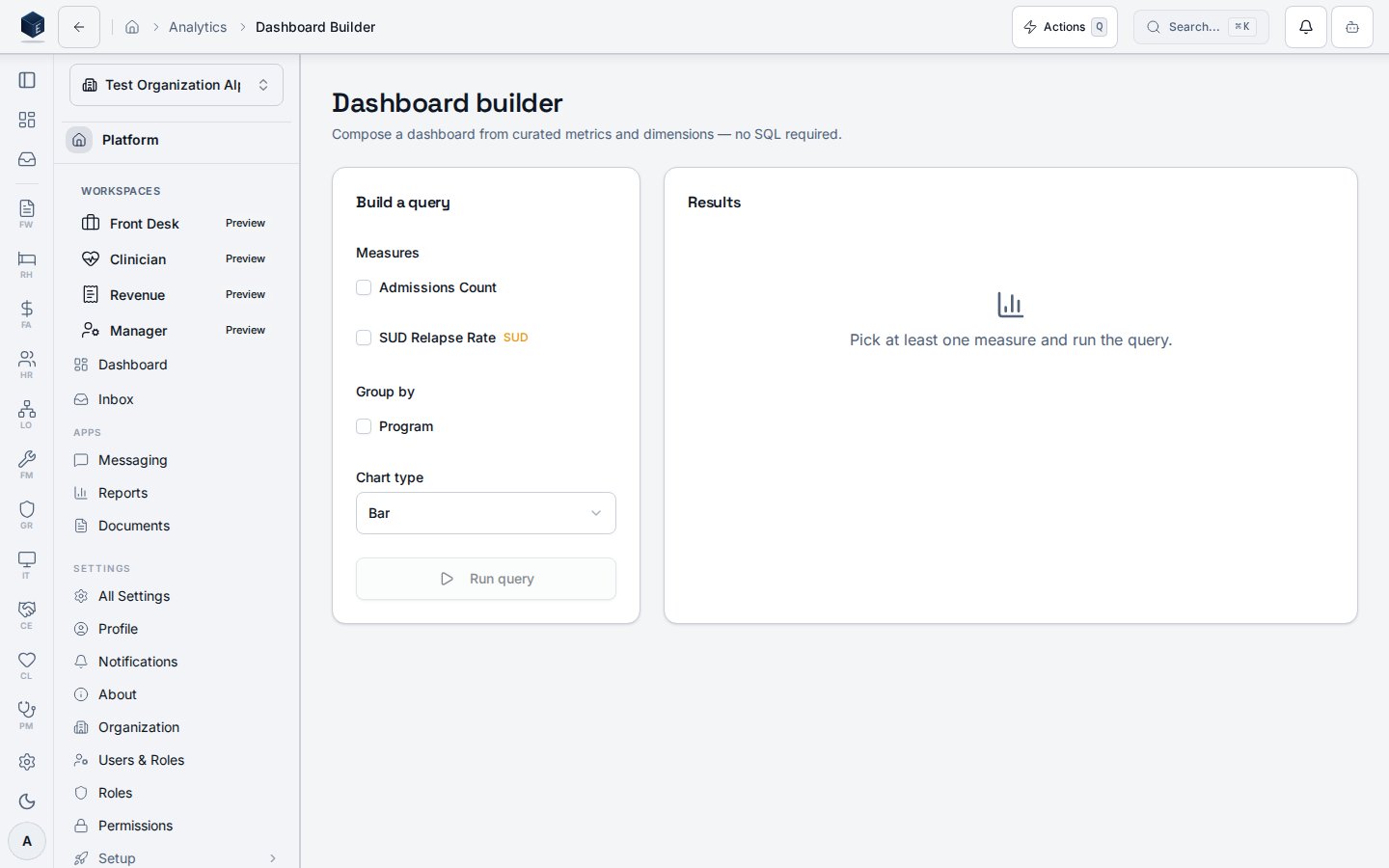Open the FW module icon in left rail
This screenshot has height=868, width=1389.
pyautogui.click(x=27, y=213)
